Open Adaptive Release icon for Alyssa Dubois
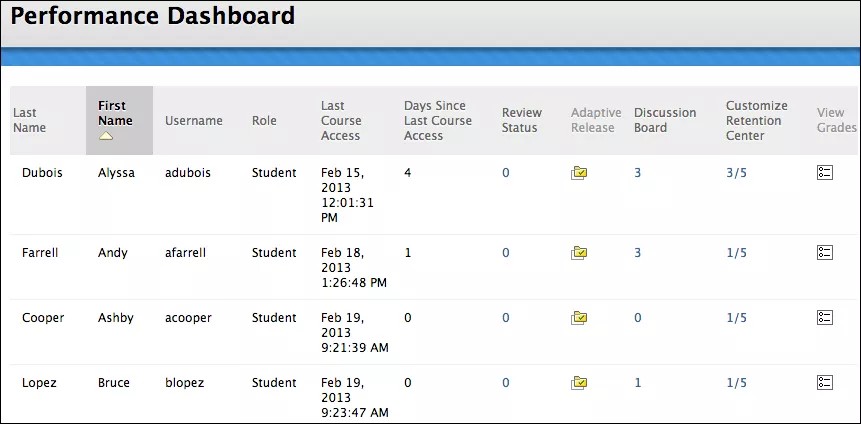 [579, 173]
